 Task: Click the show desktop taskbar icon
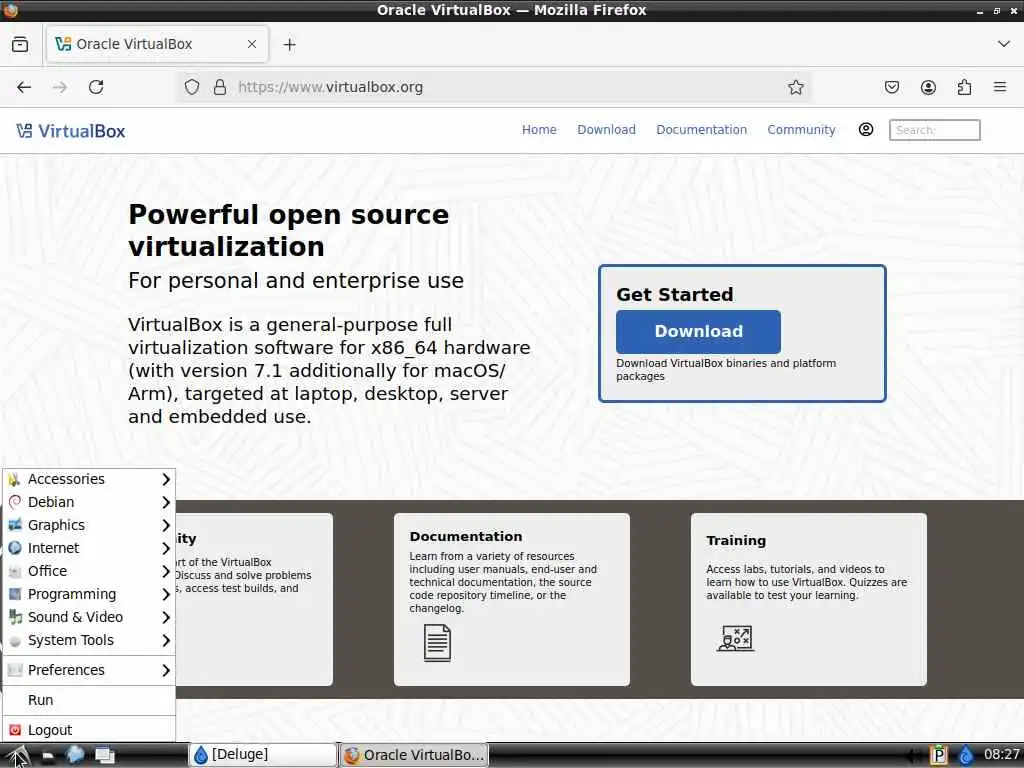pyautogui.click(x=104, y=756)
